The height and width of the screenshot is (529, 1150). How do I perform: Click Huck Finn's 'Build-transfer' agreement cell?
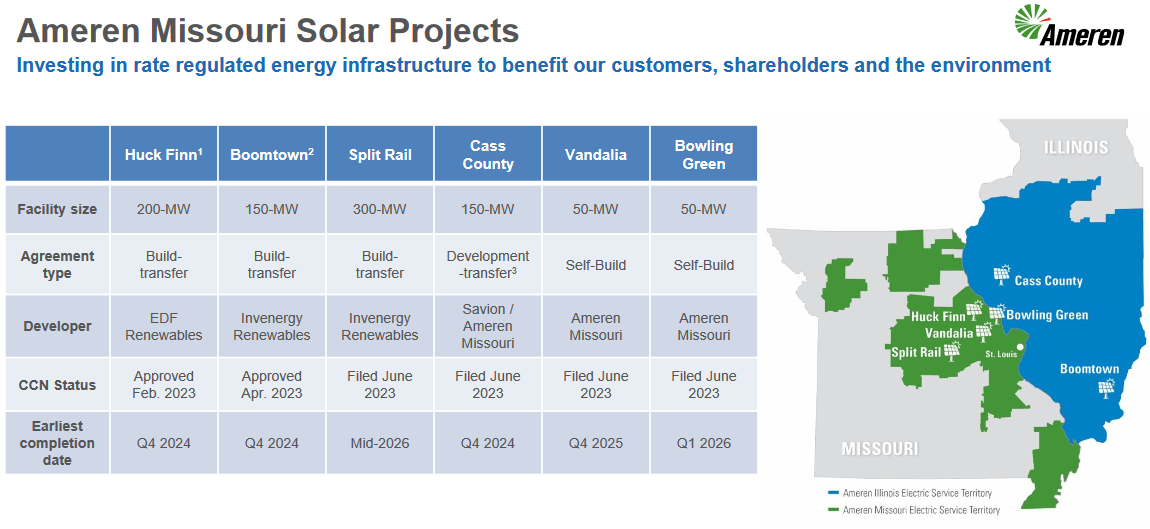point(164,265)
